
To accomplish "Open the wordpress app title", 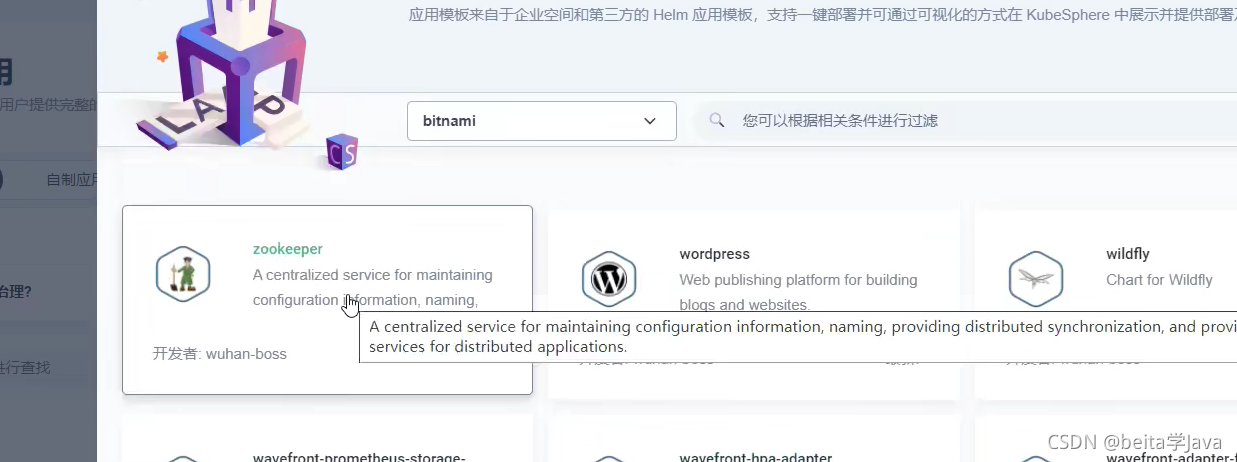I will coord(715,254).
